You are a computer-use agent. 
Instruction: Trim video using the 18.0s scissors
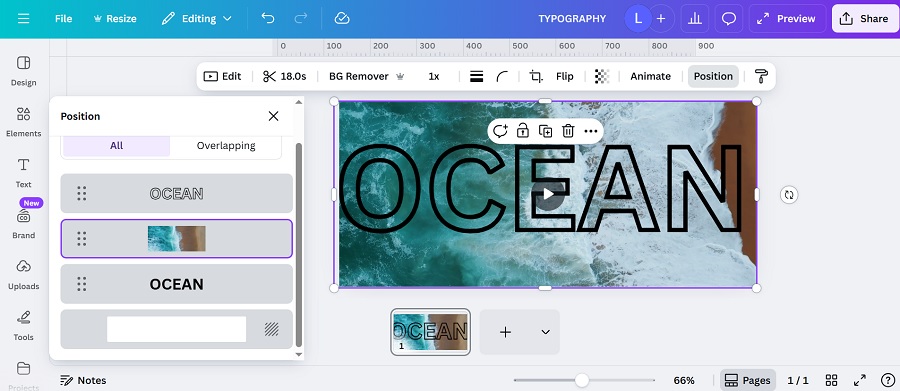285,76
